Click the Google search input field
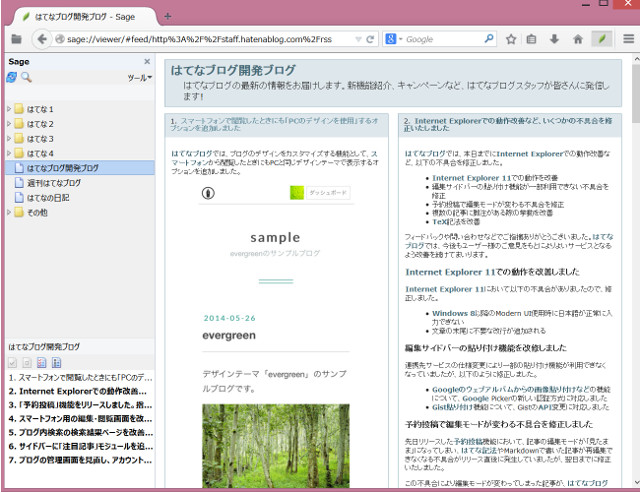640x492 pixels. pos(443,39)
